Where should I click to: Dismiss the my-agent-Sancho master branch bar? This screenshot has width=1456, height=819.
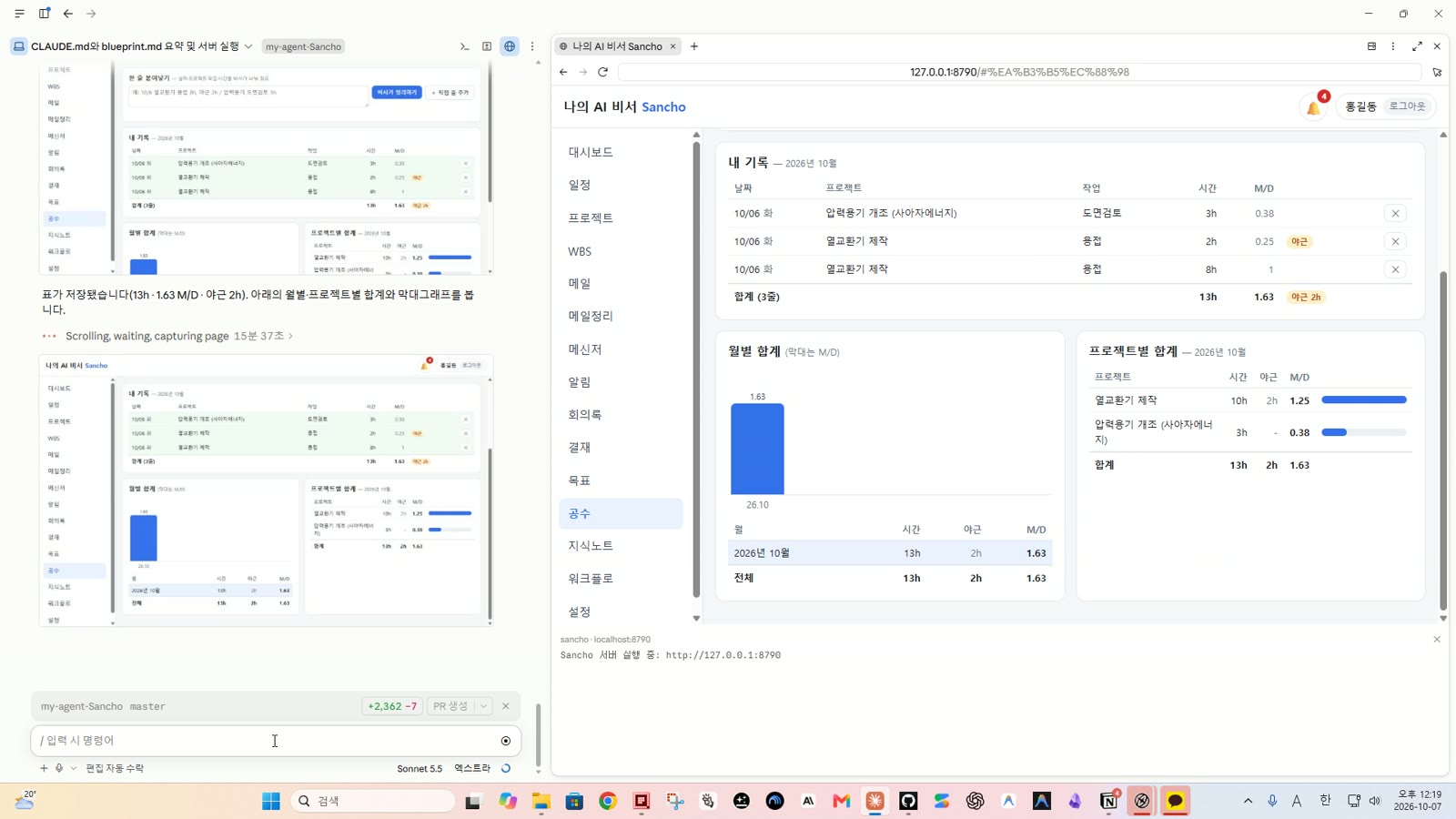coord(506,706)
